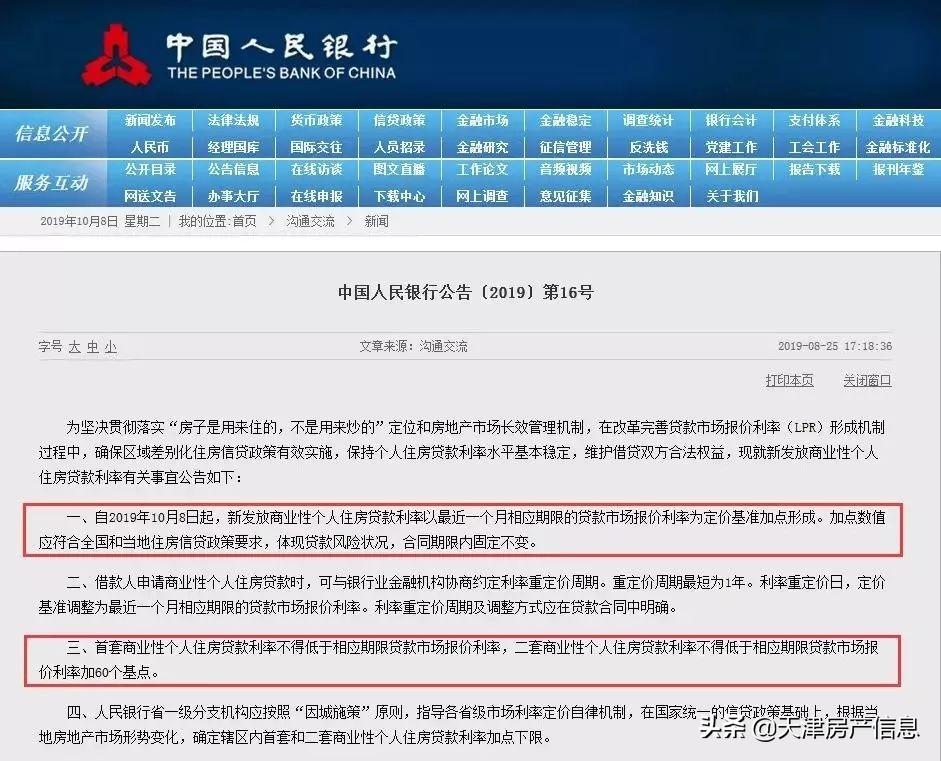
Task: Go to the 反洗钱 section
Action: [x=648, y=147]
